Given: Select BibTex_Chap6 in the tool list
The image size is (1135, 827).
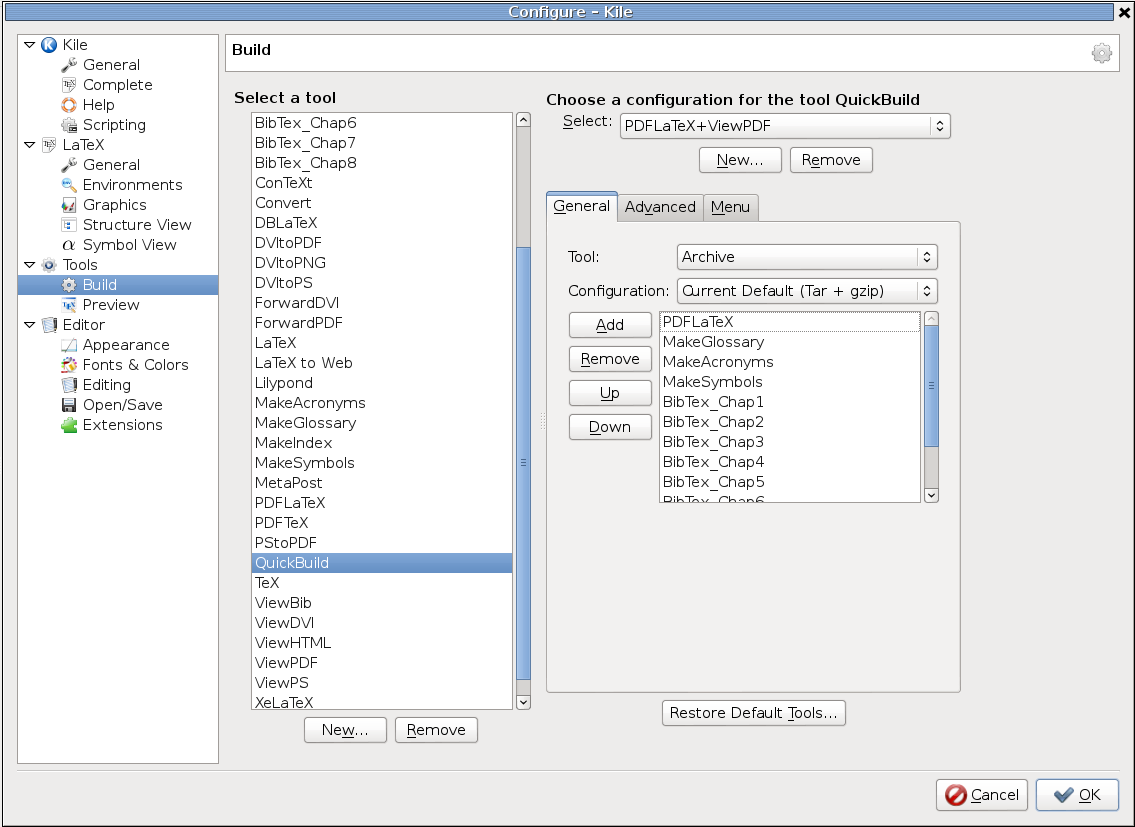Looking at the screenshot, I should point(382,123).
